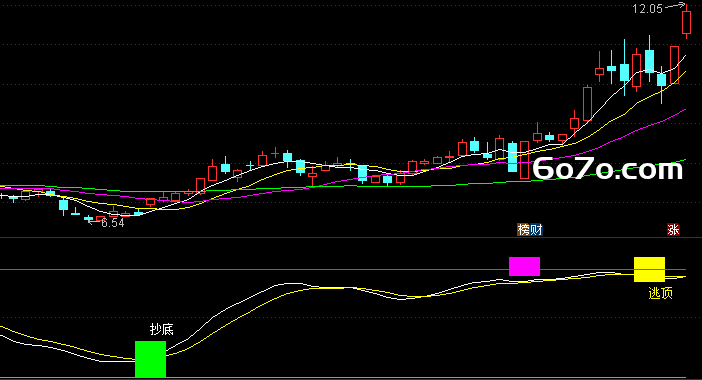Viewport: 702px width, 380px height.
Task: Select the topmost red candlestick near 12.05
Action: coord(686,22)
